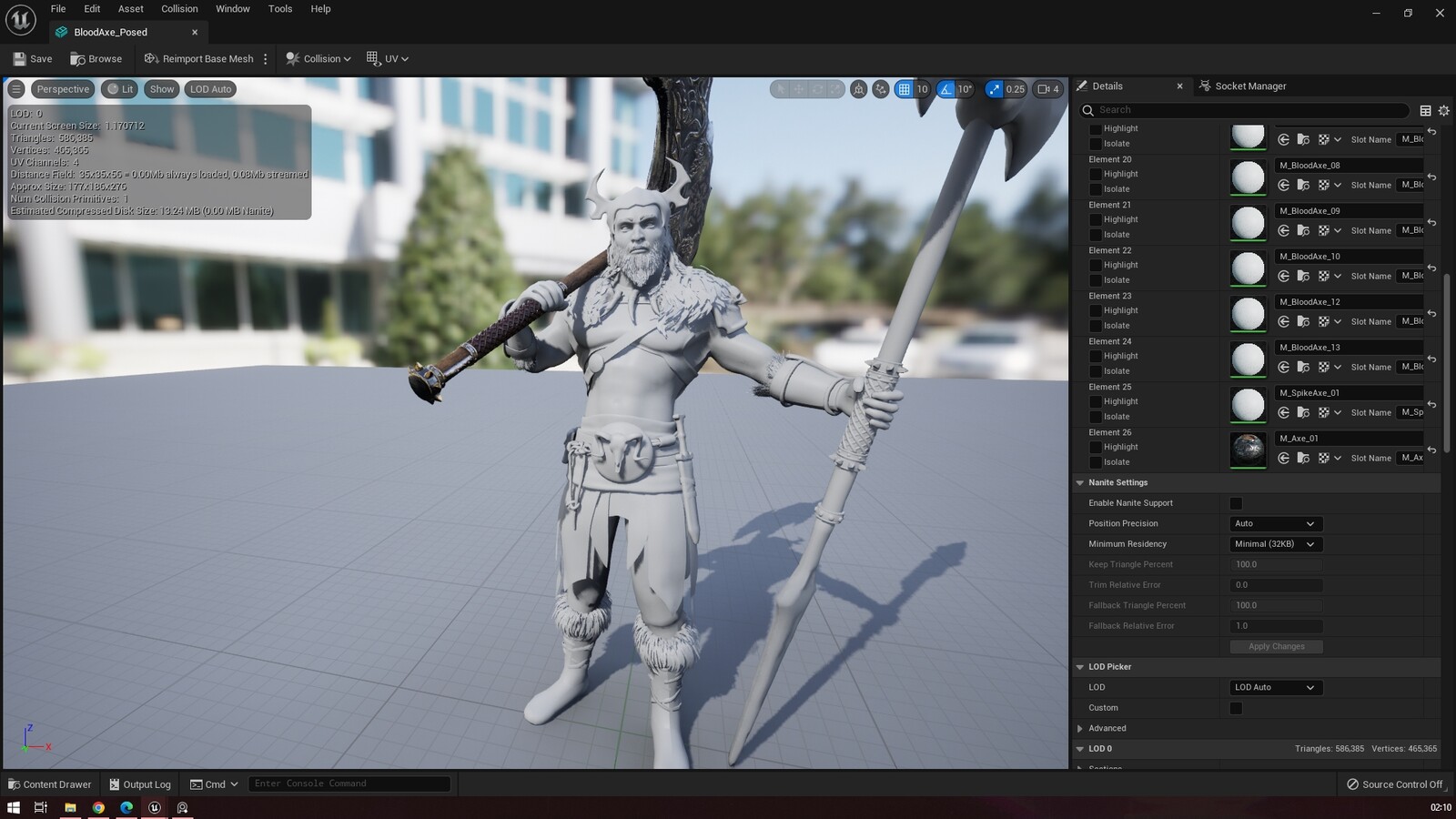The height and width of the screenshot is (819, 1456).
Task: Browse to M_SpikeAxe_01 in Content Browser
Action: point(1303,413)
